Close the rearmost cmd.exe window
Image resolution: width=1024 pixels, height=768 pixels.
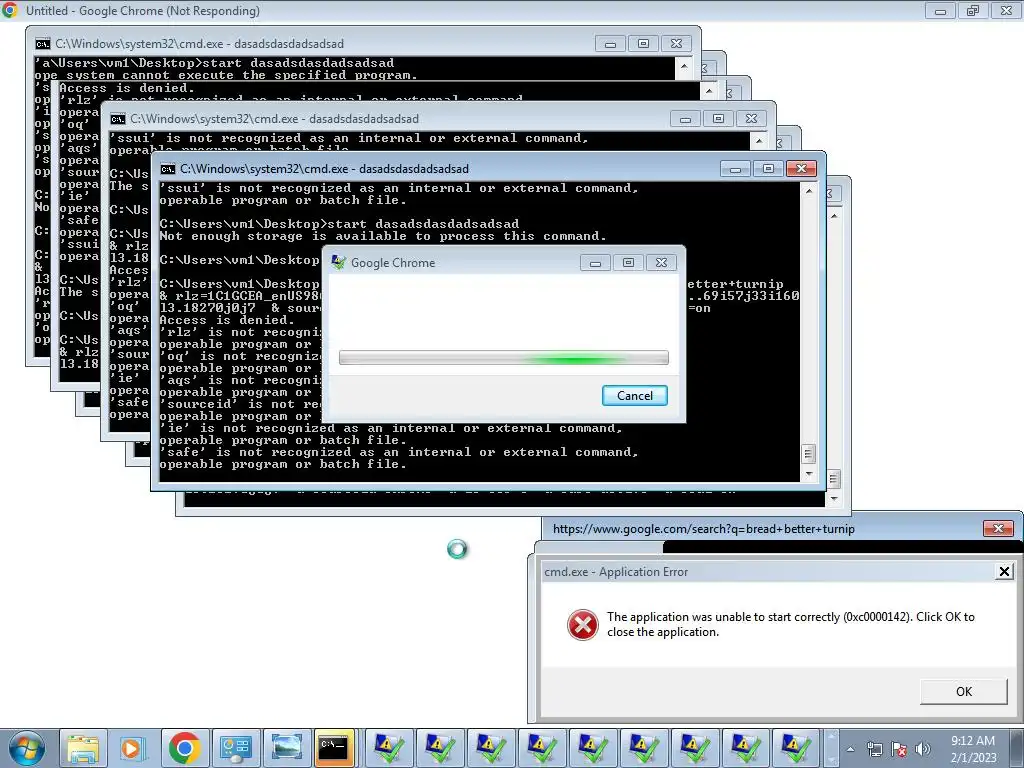click(677, 44)
